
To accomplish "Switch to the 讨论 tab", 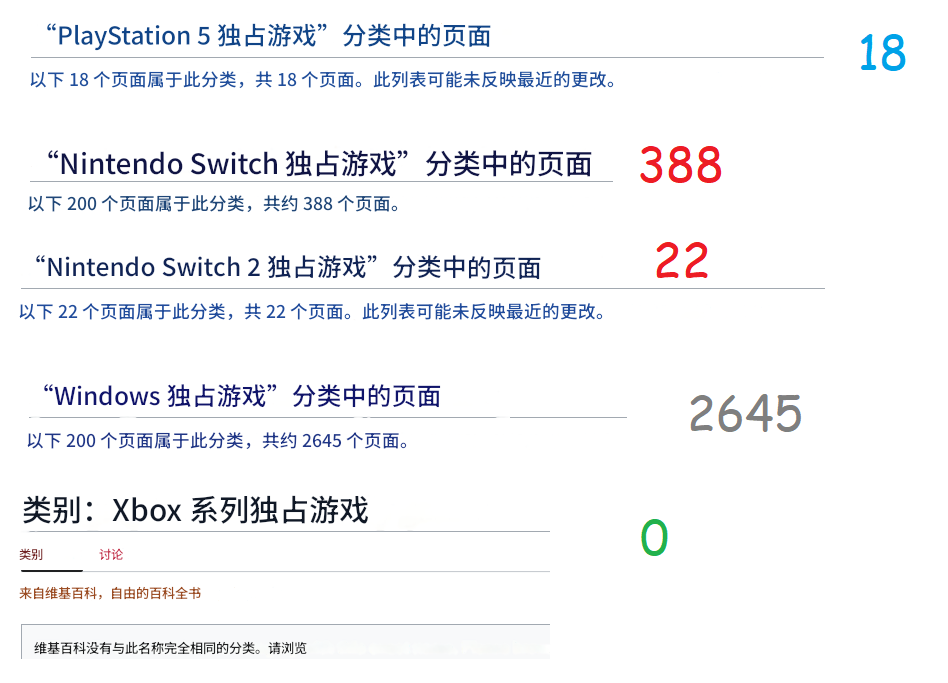I will [109, 554].
